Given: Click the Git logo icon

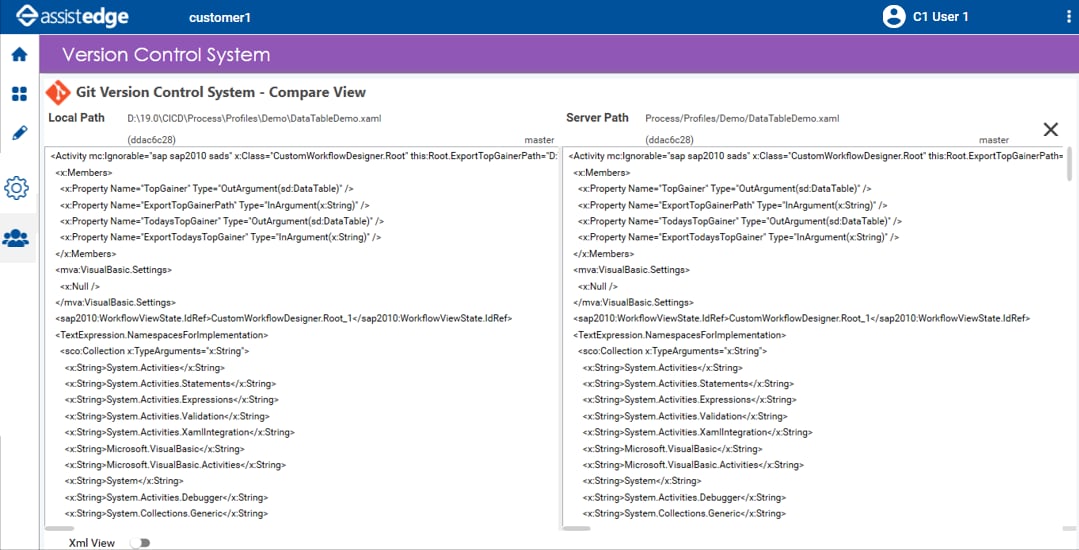Looking at the screenshot, I should (x=58, y=92).
